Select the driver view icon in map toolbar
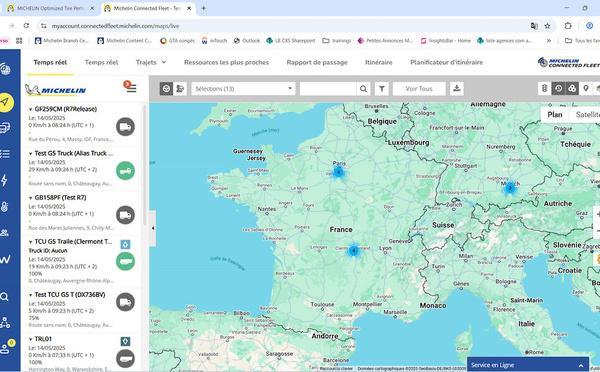Image resolution: width=600 pixels, height=372 pixels. (x=180, y=89)
